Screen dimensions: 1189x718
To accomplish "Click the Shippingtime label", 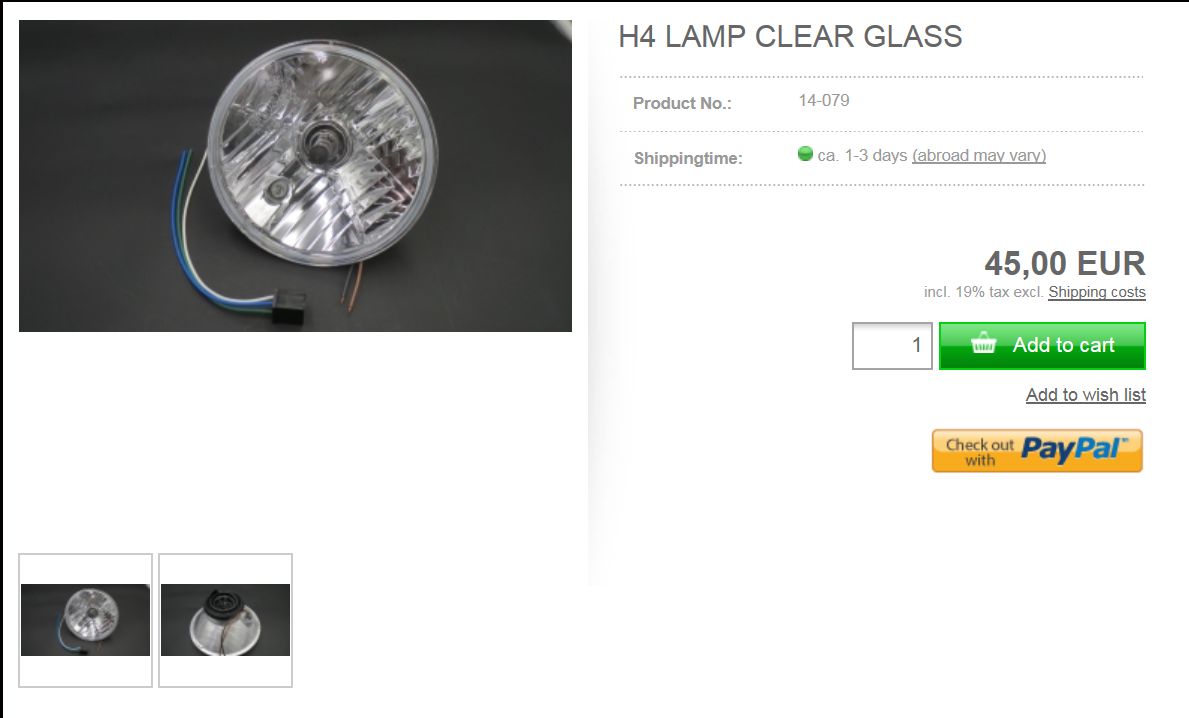I will (688, 158).
